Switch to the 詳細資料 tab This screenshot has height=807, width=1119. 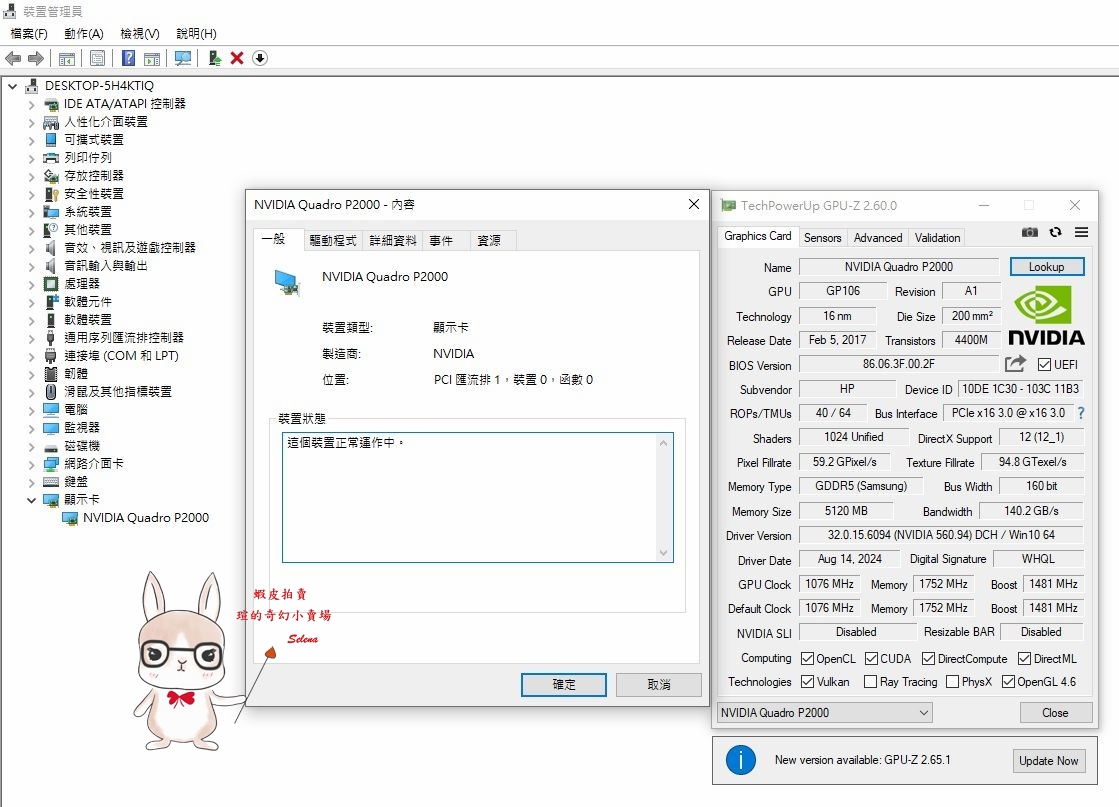[x=393, y=241]
